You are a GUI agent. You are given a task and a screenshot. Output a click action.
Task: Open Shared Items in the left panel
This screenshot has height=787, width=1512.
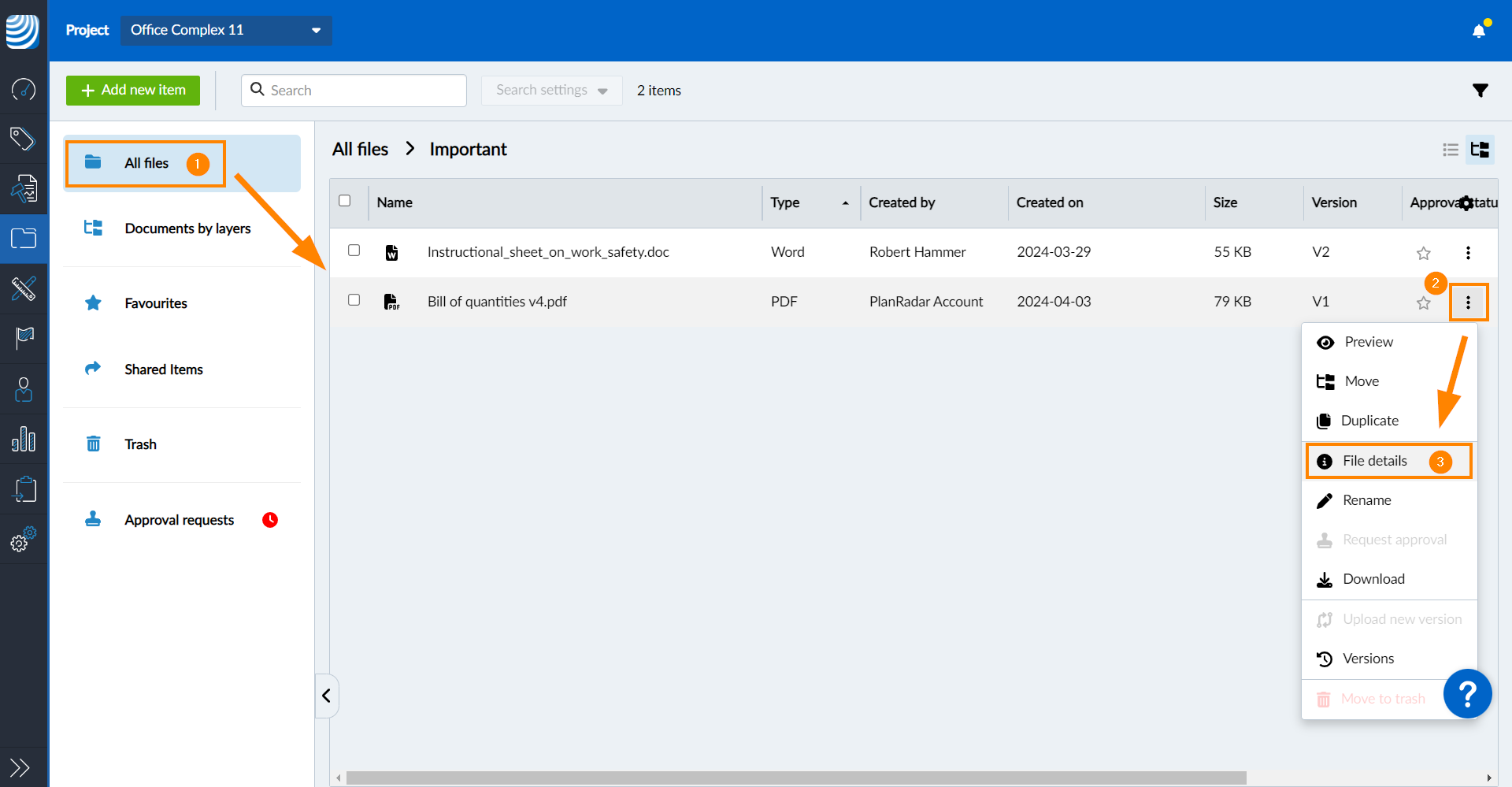coord(182,369)
